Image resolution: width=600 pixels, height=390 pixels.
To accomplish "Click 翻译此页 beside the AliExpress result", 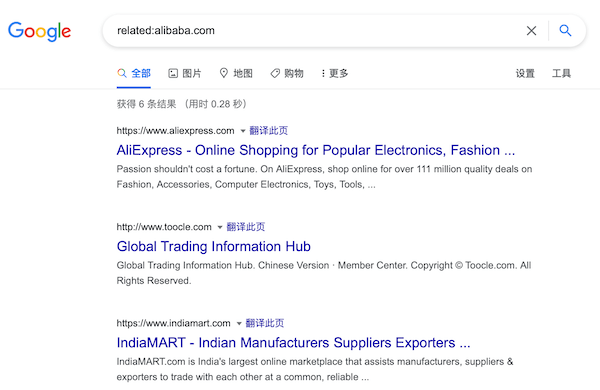I will click(x=269, y=131).
